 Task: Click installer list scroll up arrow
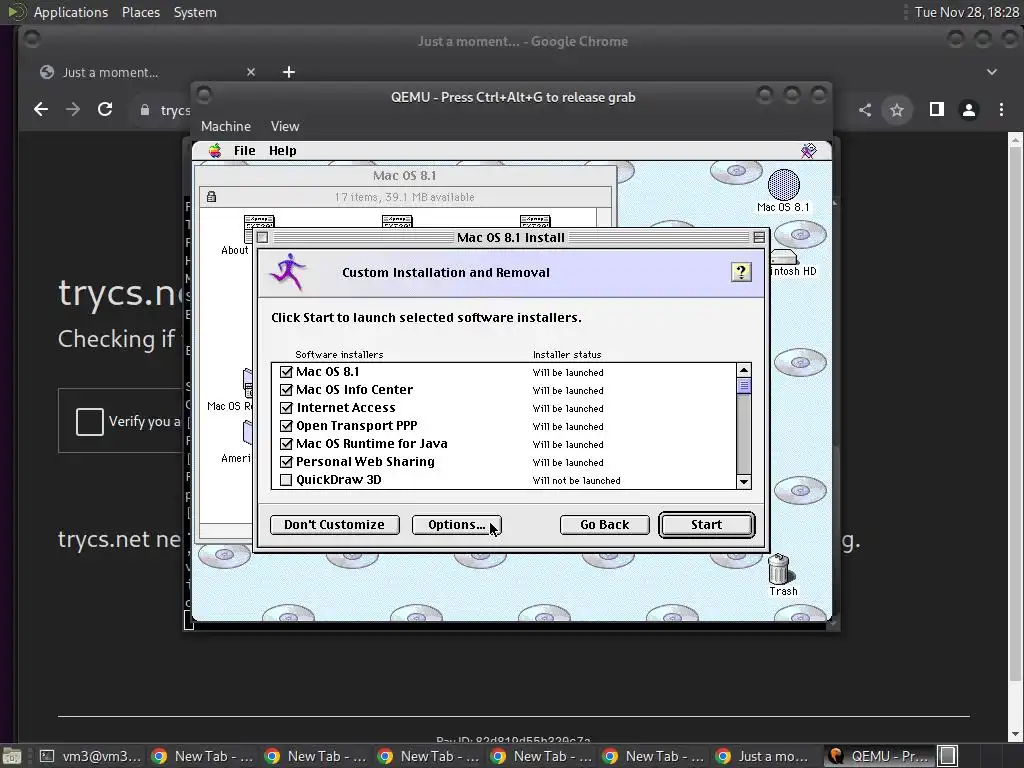click(743, 370)
